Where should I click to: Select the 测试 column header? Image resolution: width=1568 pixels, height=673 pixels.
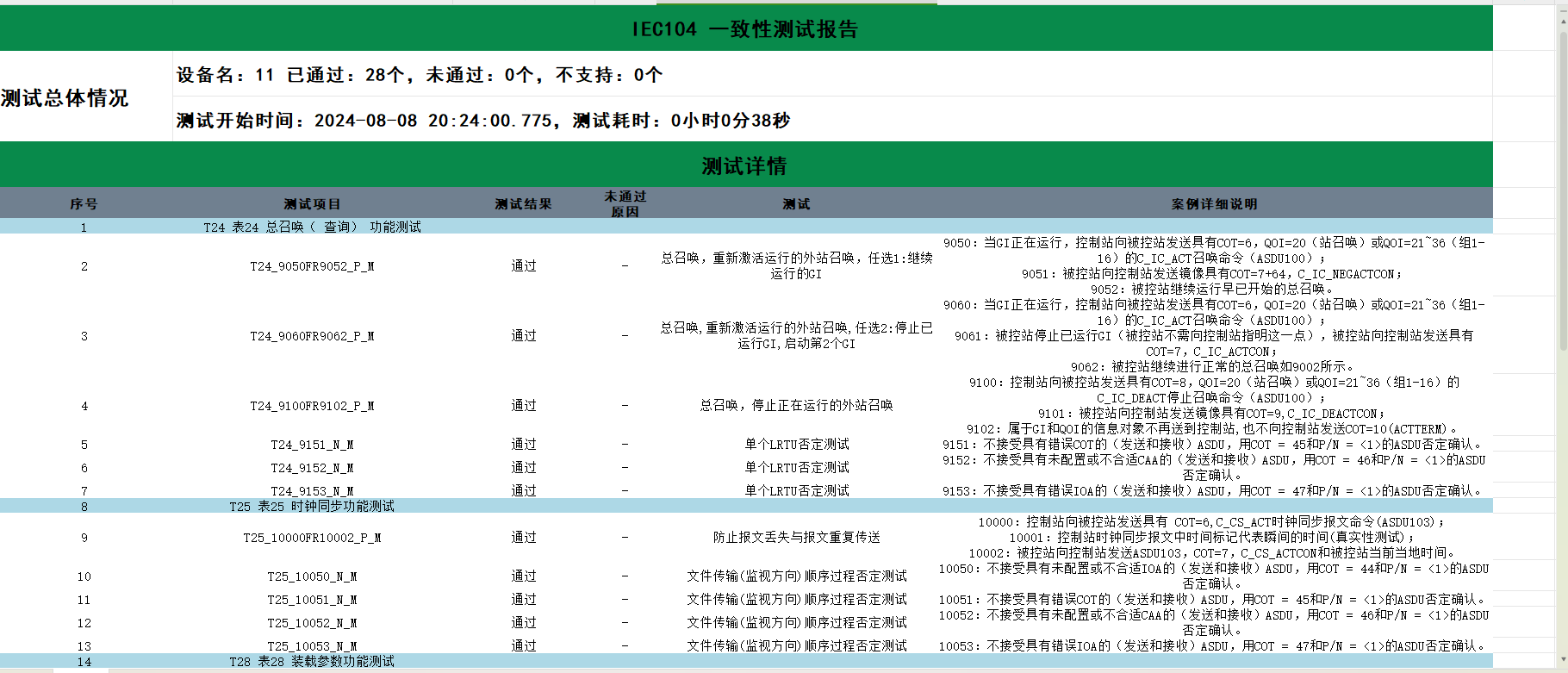point(796,204)
